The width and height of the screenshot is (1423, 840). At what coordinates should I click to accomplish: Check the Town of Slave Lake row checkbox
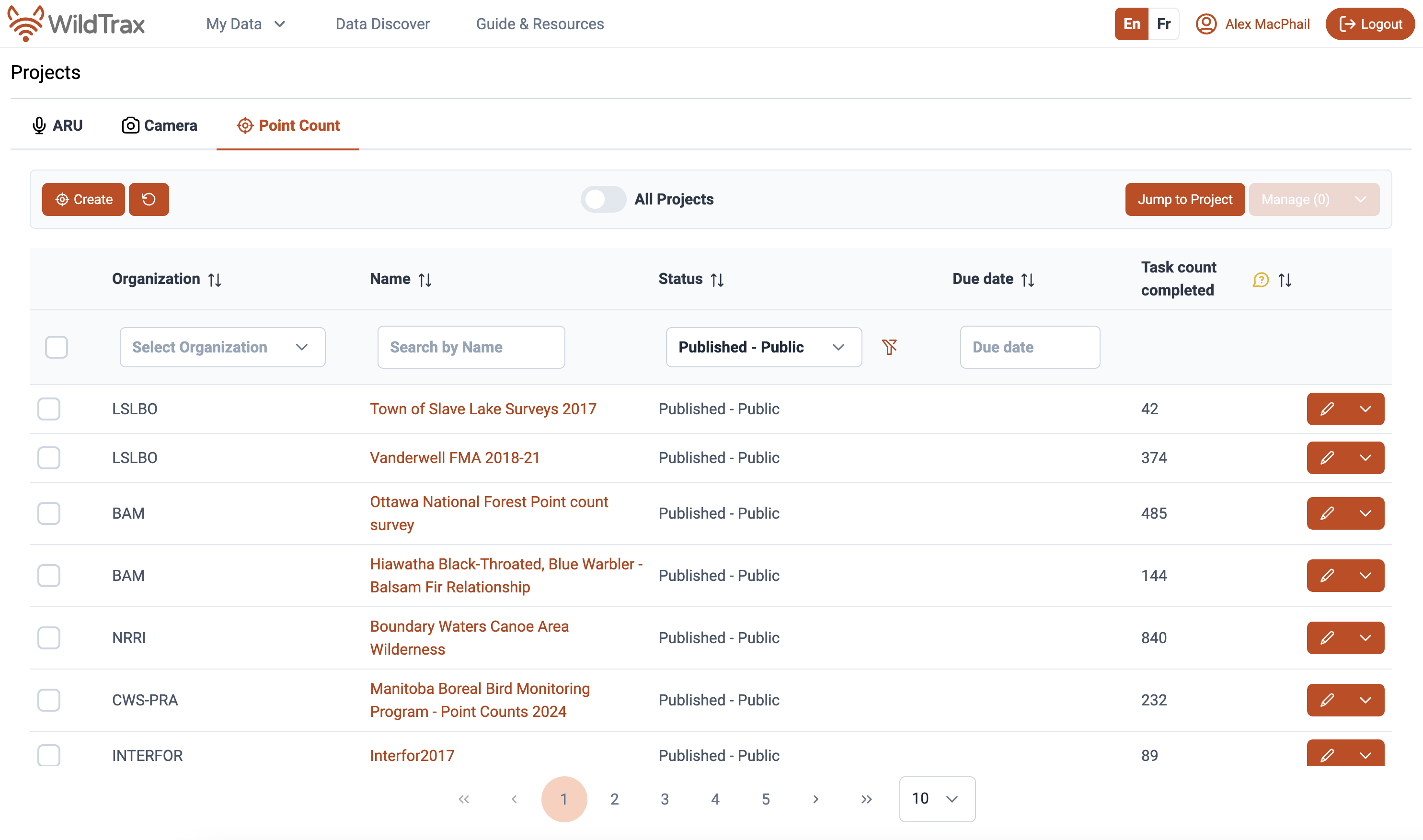tap(49, 409)
